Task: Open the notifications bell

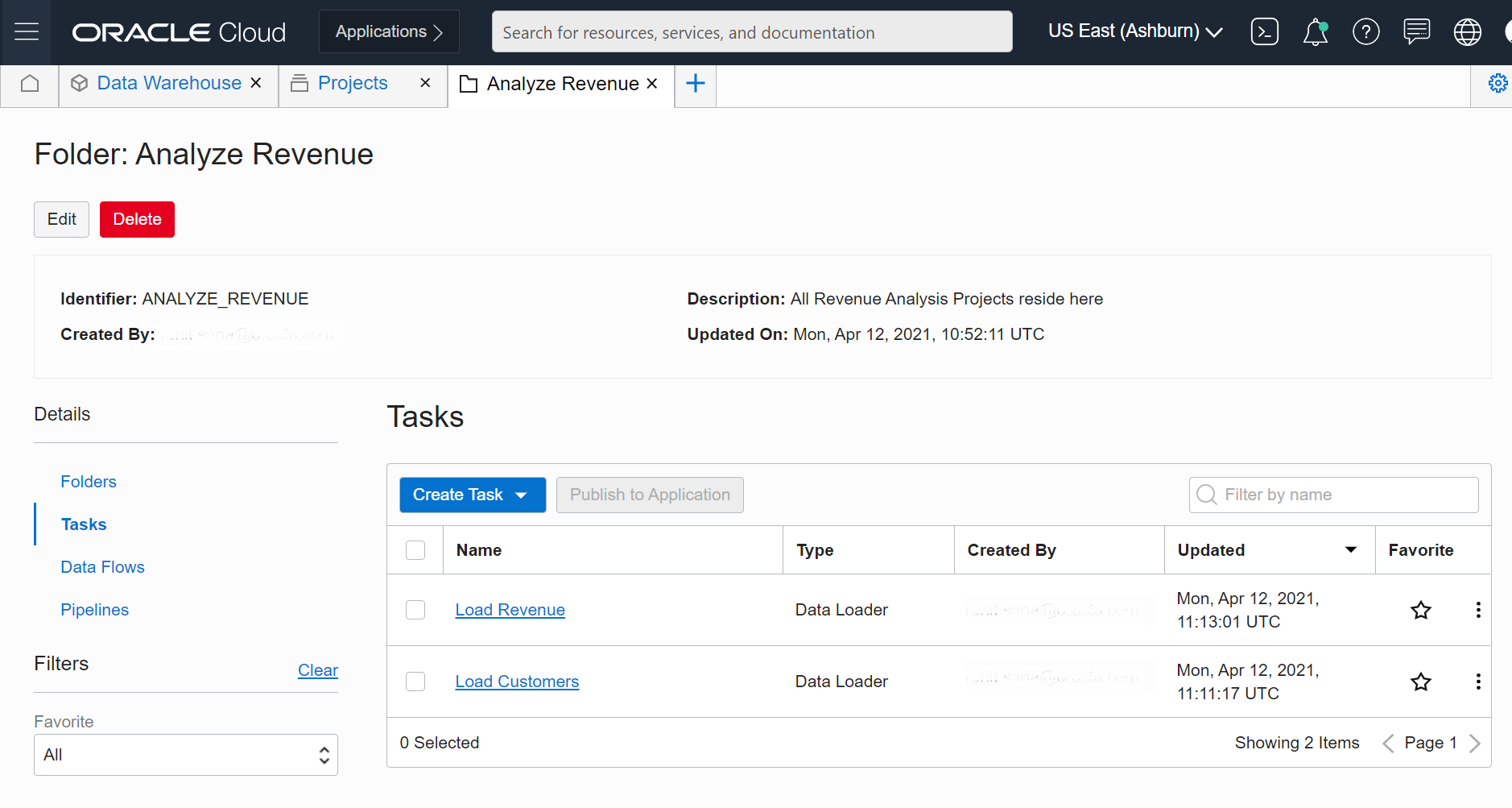Action: 1315,32
